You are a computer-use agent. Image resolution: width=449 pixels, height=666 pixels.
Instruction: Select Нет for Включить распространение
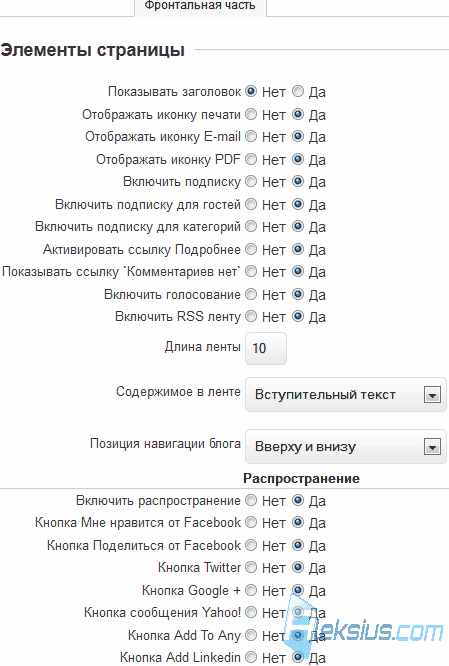coord(251,500)
